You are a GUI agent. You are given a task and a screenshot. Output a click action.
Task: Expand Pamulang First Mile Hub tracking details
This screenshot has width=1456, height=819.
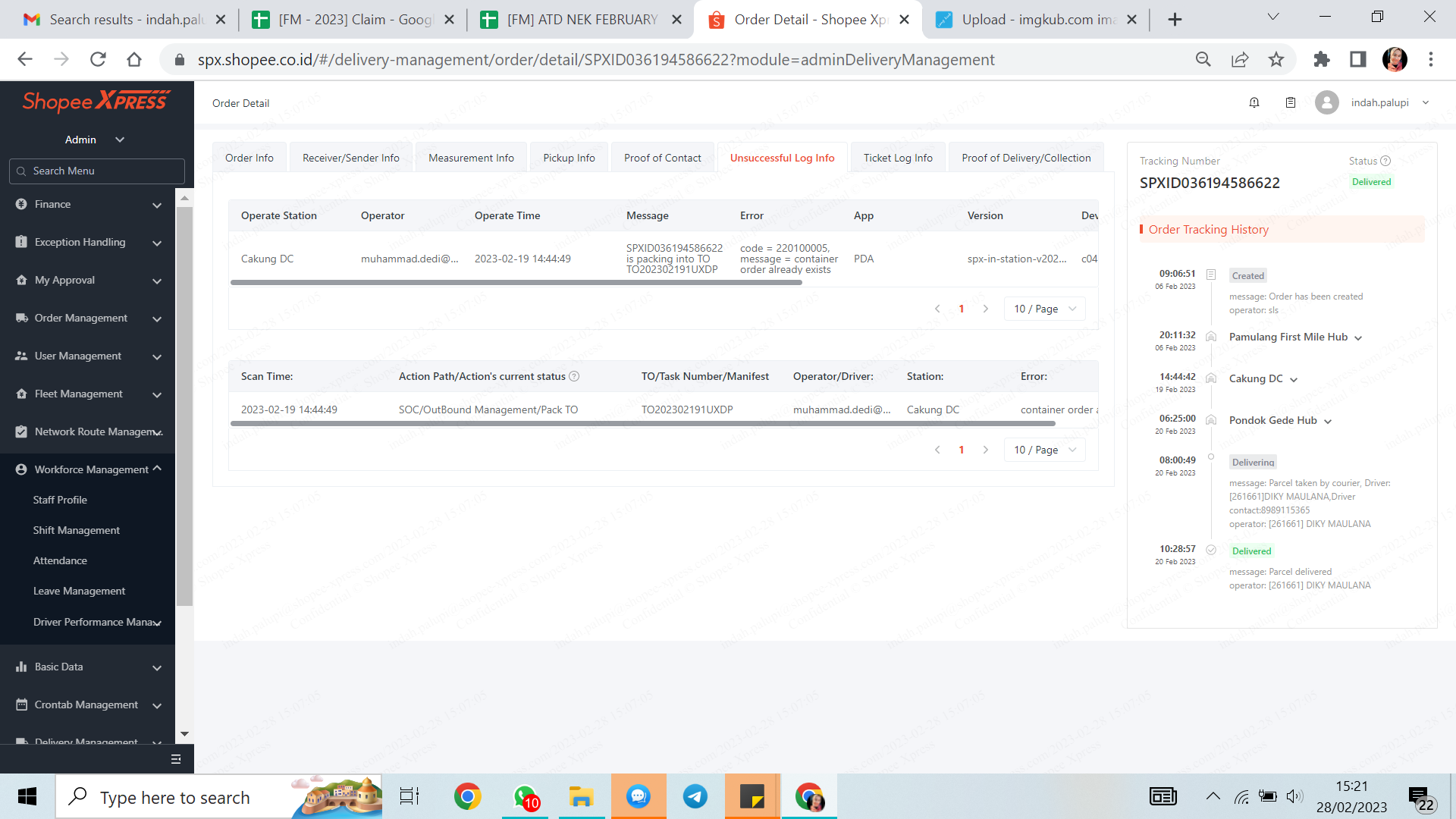(x=1358, y=338)
